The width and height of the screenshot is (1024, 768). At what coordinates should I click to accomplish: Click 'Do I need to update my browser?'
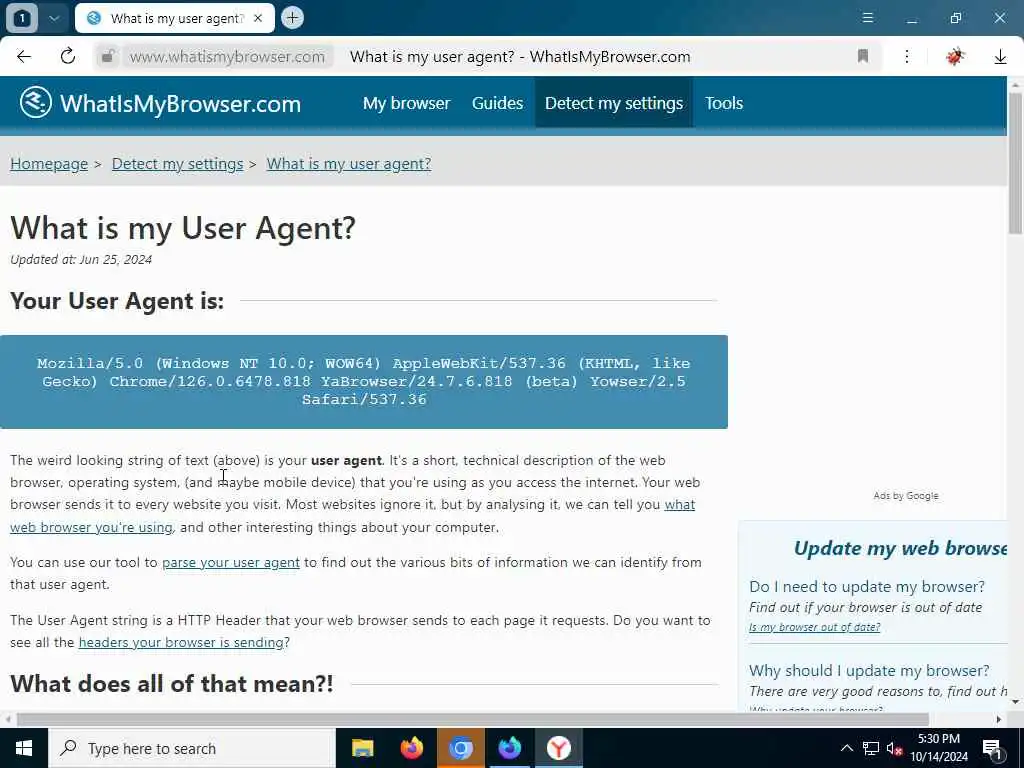pos(867,586)
